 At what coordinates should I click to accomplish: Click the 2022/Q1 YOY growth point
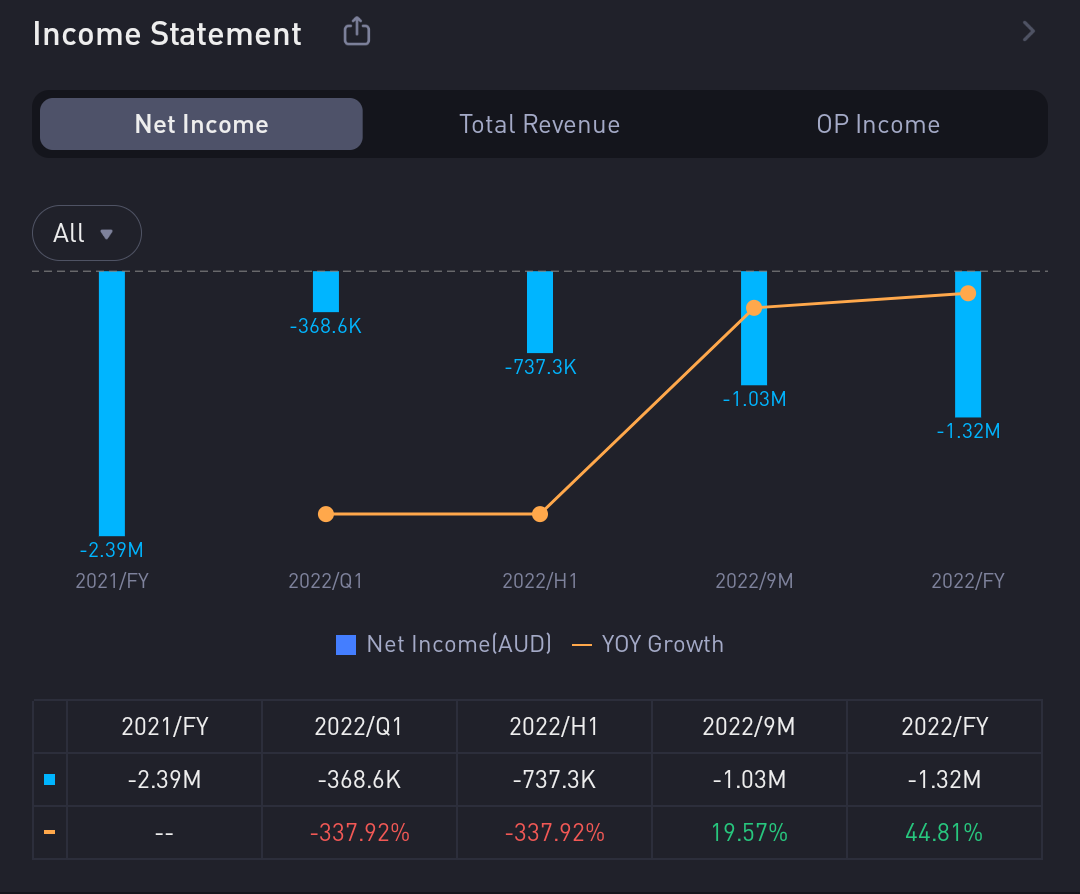pos(326,514)
